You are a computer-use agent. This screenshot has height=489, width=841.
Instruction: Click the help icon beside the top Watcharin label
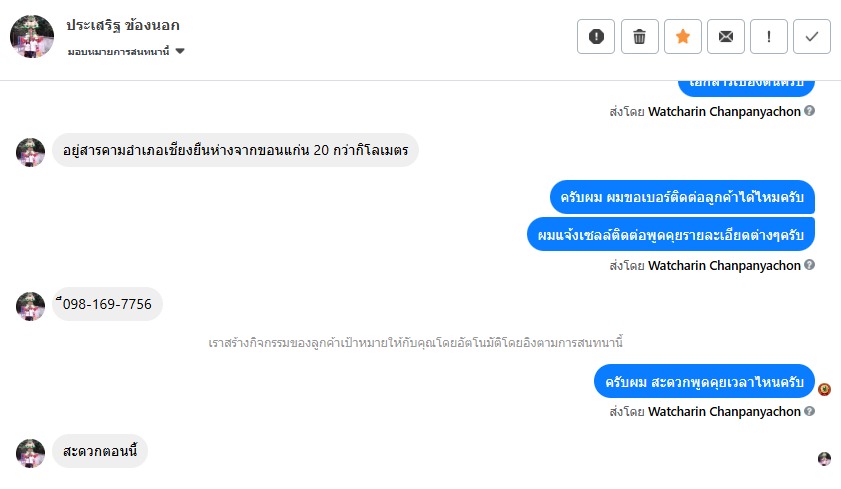810,111
